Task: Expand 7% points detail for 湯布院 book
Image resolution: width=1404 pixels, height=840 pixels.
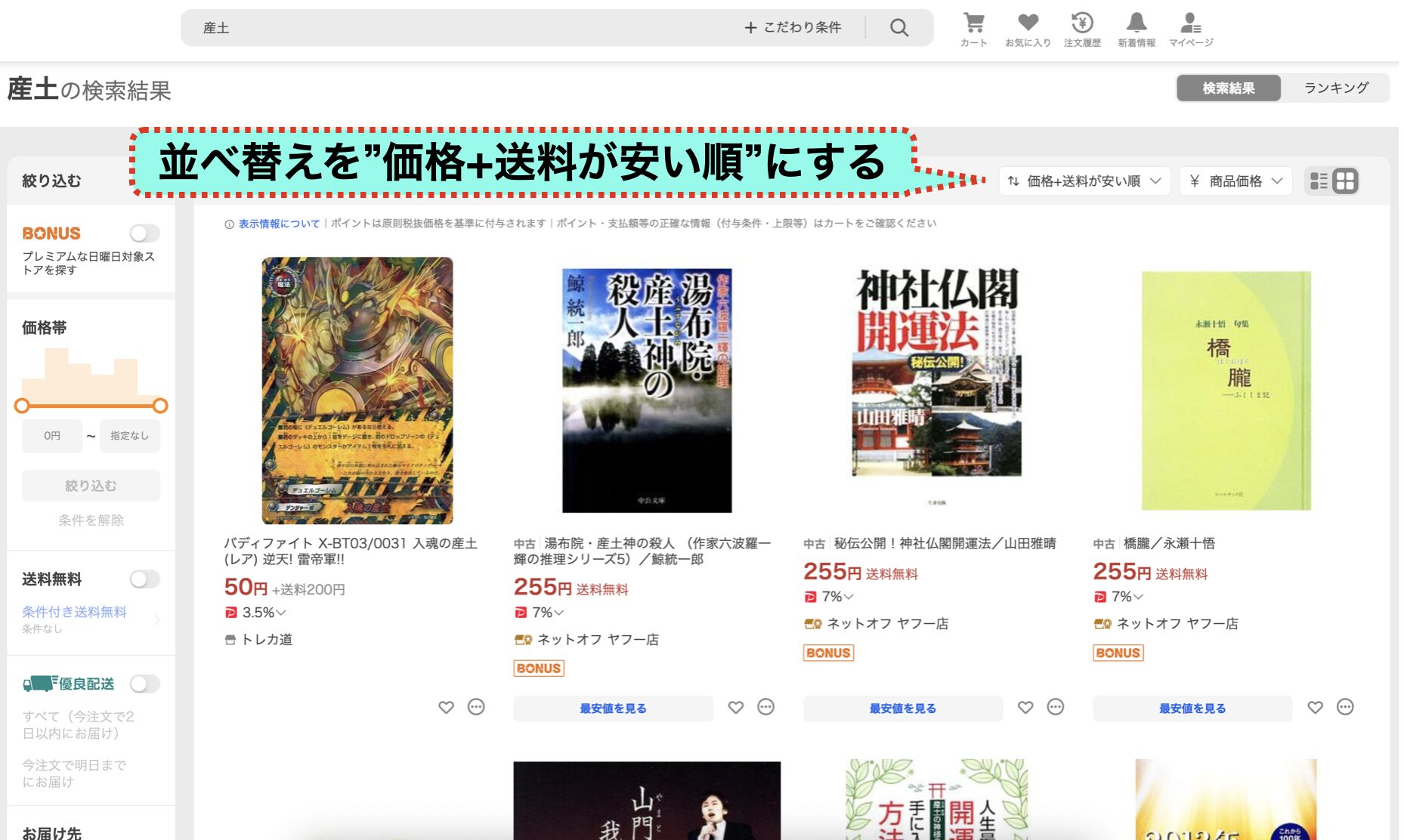Action: [559, 613]
